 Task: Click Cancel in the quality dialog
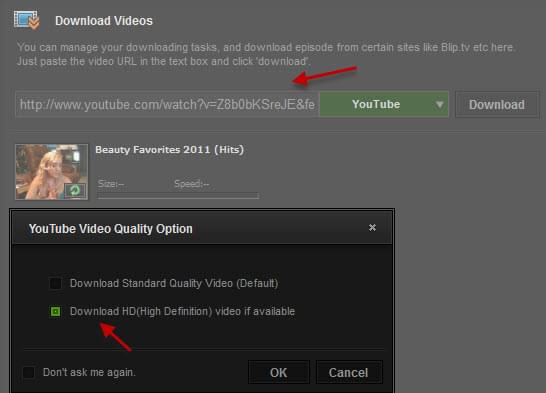pos(349,372)
